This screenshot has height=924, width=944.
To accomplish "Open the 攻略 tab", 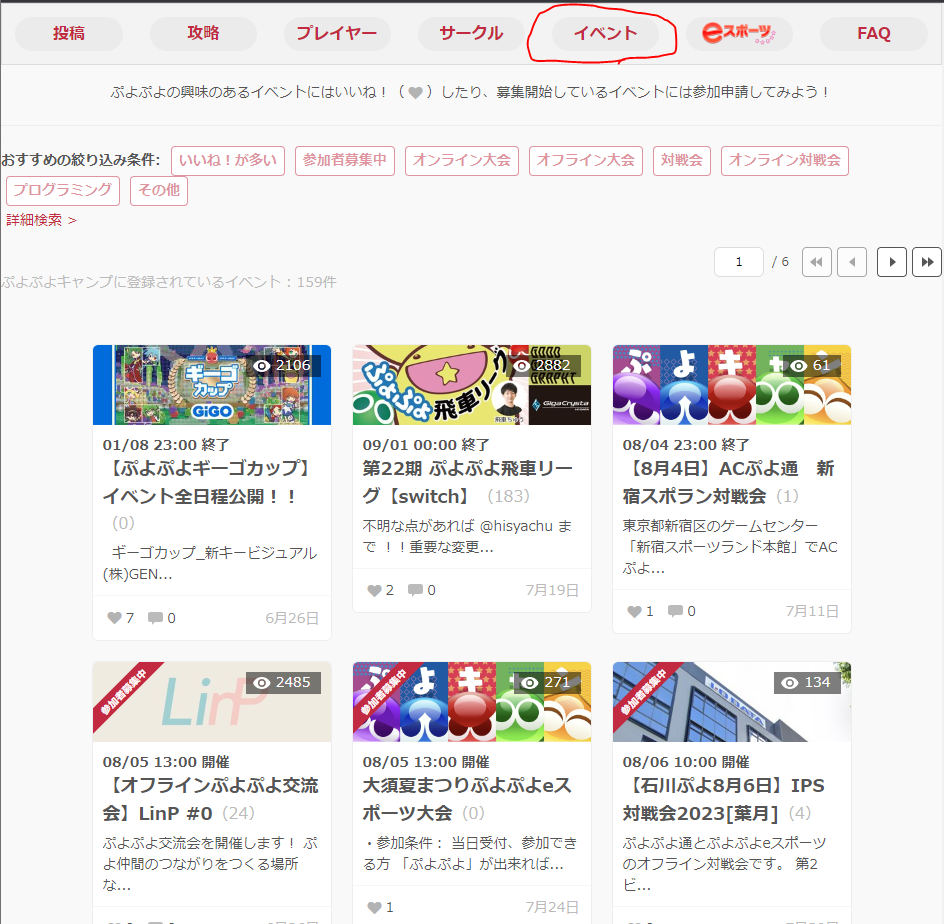I will (203, 34).
